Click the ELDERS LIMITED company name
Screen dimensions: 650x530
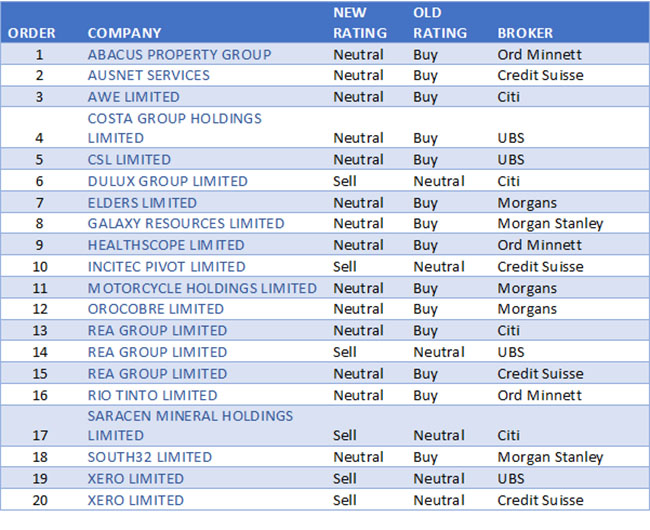[x=142, y=203]
